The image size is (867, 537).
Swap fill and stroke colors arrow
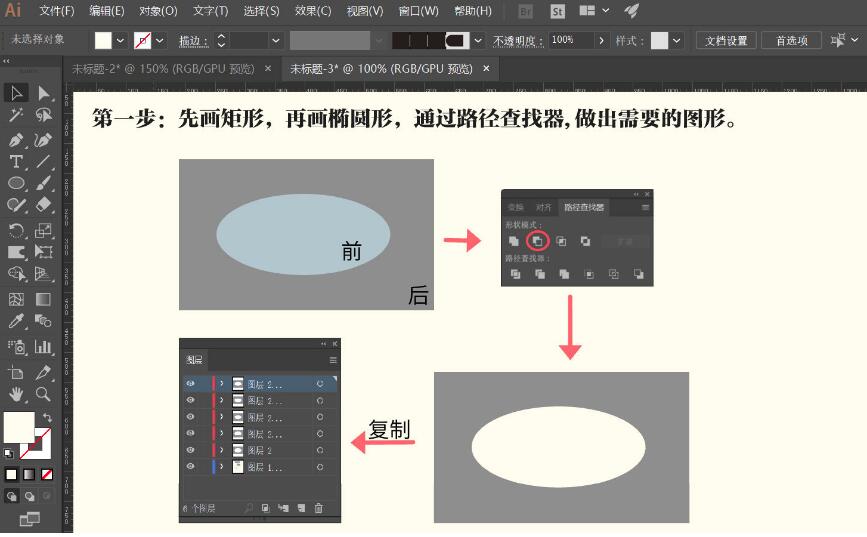[47, 417]
